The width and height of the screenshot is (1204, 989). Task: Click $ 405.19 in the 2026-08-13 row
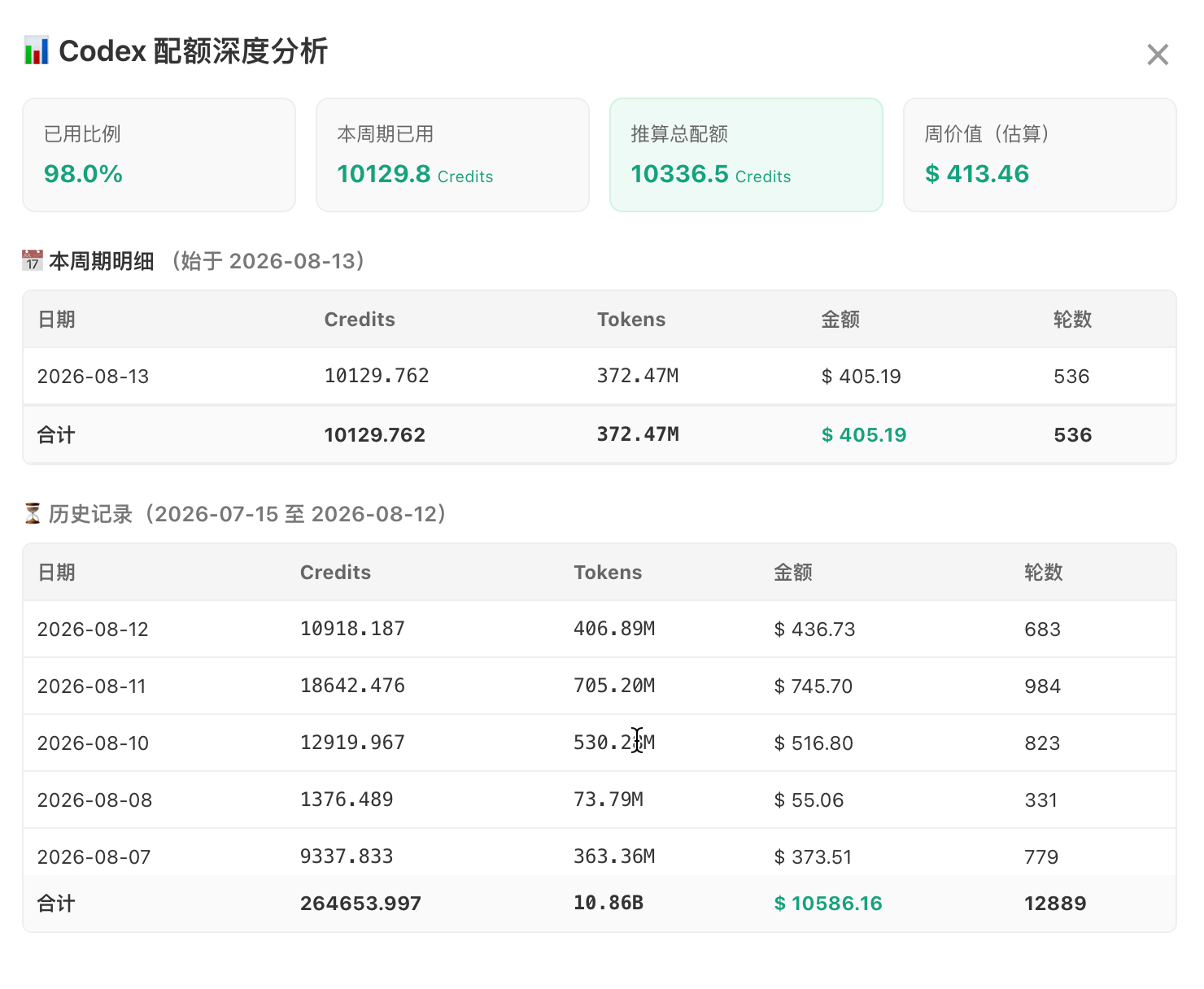pos(862,377)
